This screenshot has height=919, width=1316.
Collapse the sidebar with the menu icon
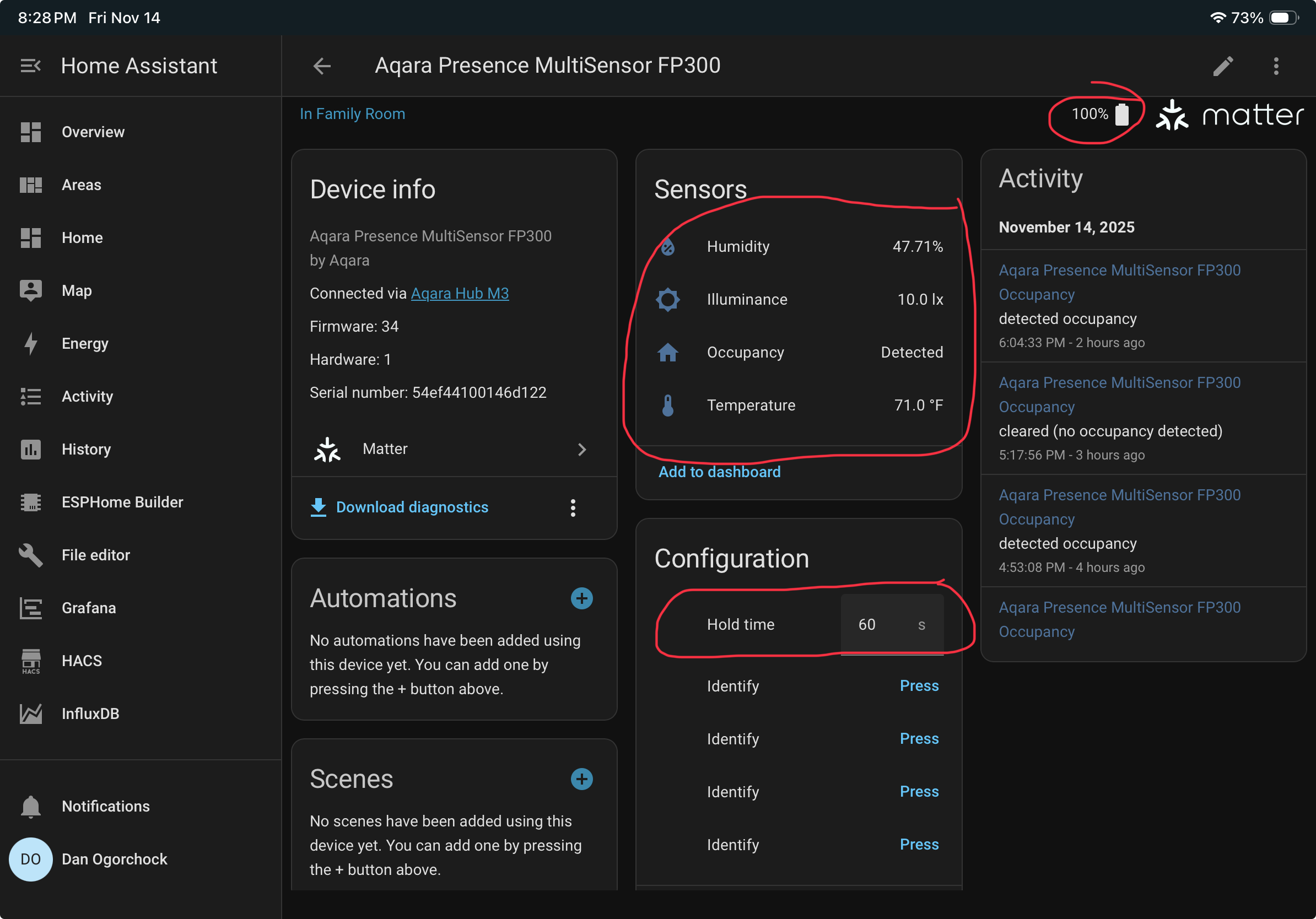click(30, 66)
